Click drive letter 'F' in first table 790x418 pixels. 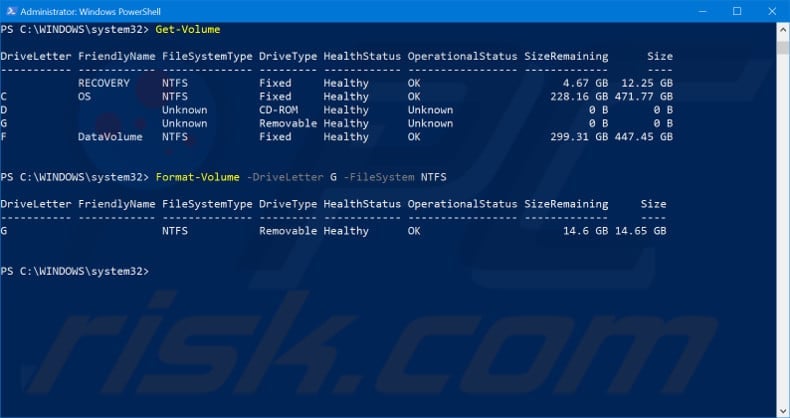(4, 137)
